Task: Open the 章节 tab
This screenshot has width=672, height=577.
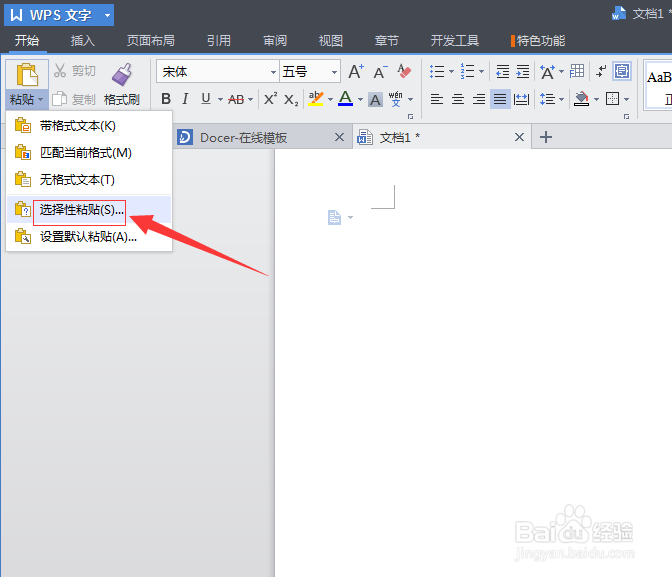Action: (x=387, y=41)
